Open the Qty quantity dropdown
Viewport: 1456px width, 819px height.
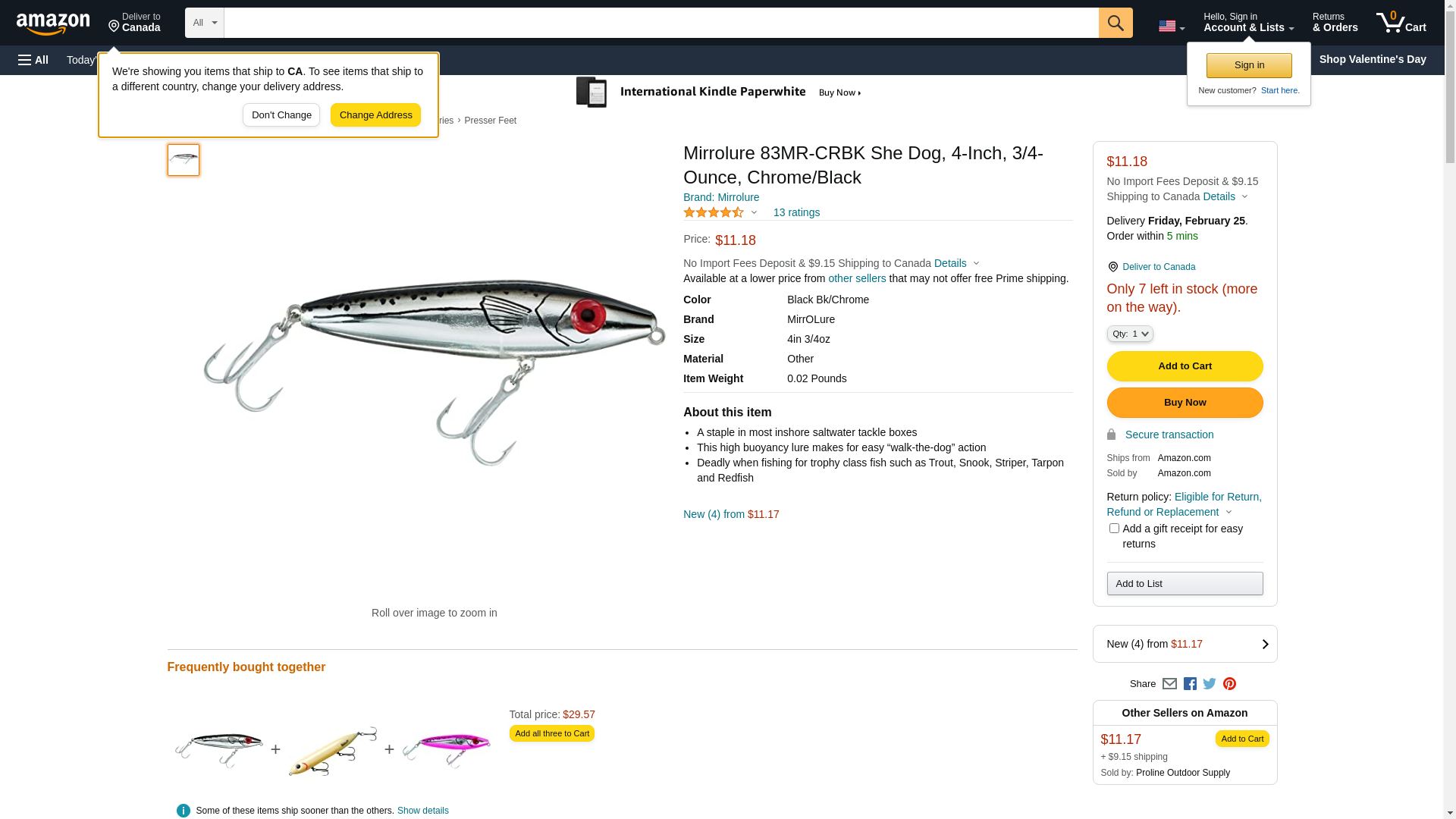click(1129, 334)
